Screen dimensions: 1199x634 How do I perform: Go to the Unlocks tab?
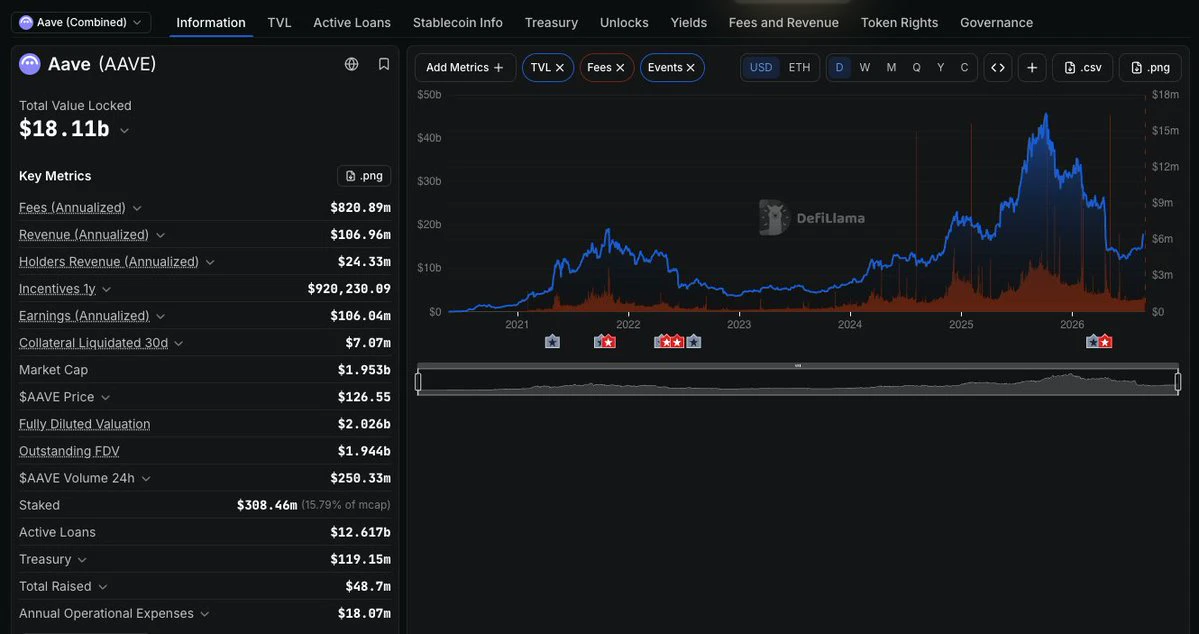(x=624, y=23)
